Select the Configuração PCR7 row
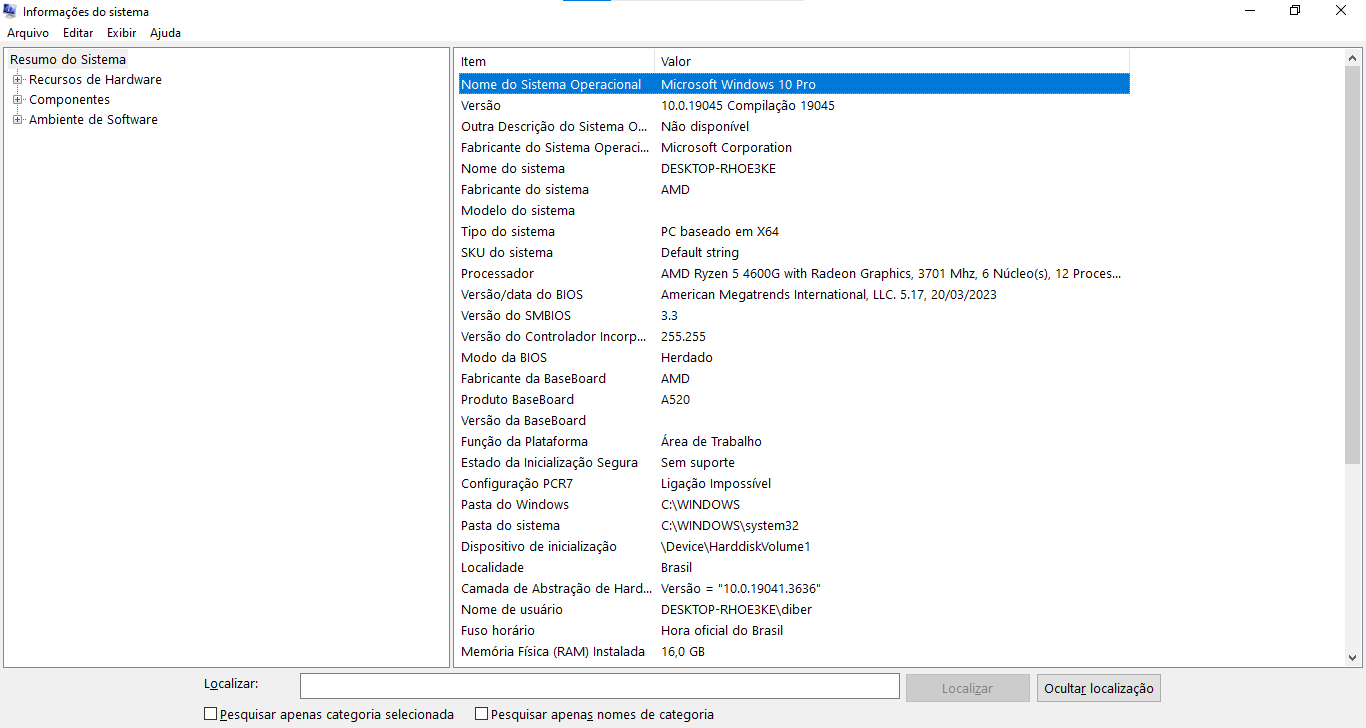Screen dimensions: 1366x728 click(x=793, y=484)
